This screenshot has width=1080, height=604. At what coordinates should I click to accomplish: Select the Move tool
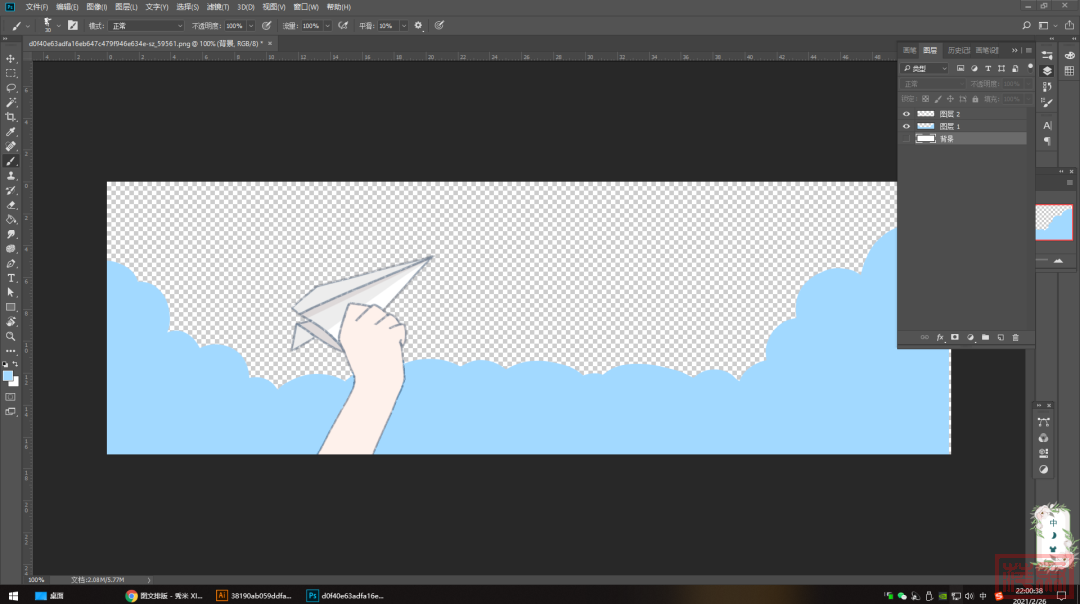tap(11, 59)
